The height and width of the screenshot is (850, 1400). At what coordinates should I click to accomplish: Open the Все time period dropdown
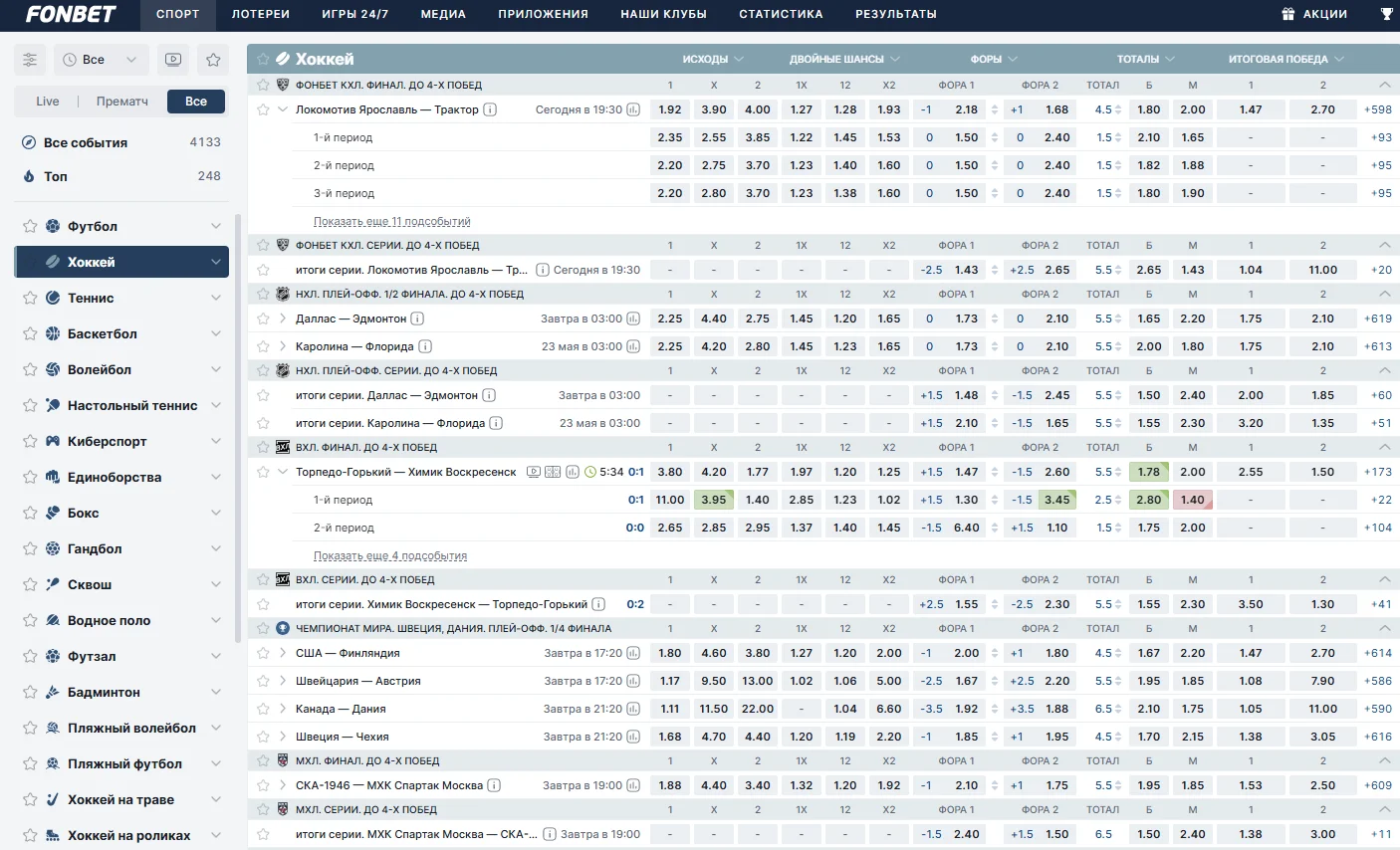click(x=102, y=60)
